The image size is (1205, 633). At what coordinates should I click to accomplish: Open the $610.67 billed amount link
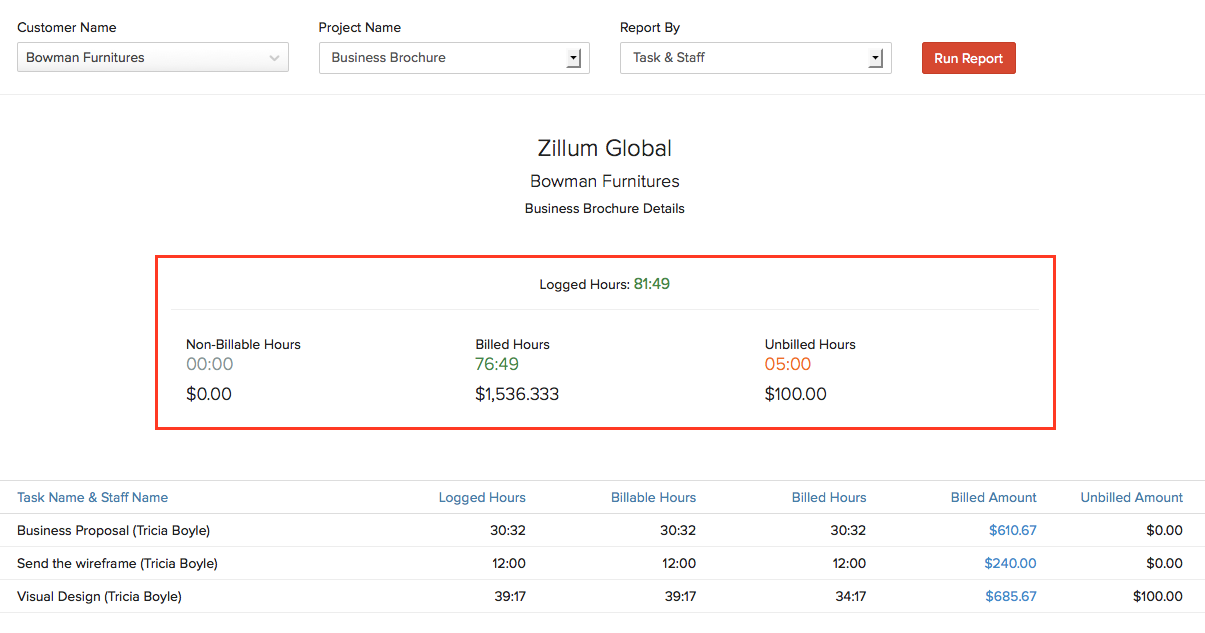tap(1013, 530)
